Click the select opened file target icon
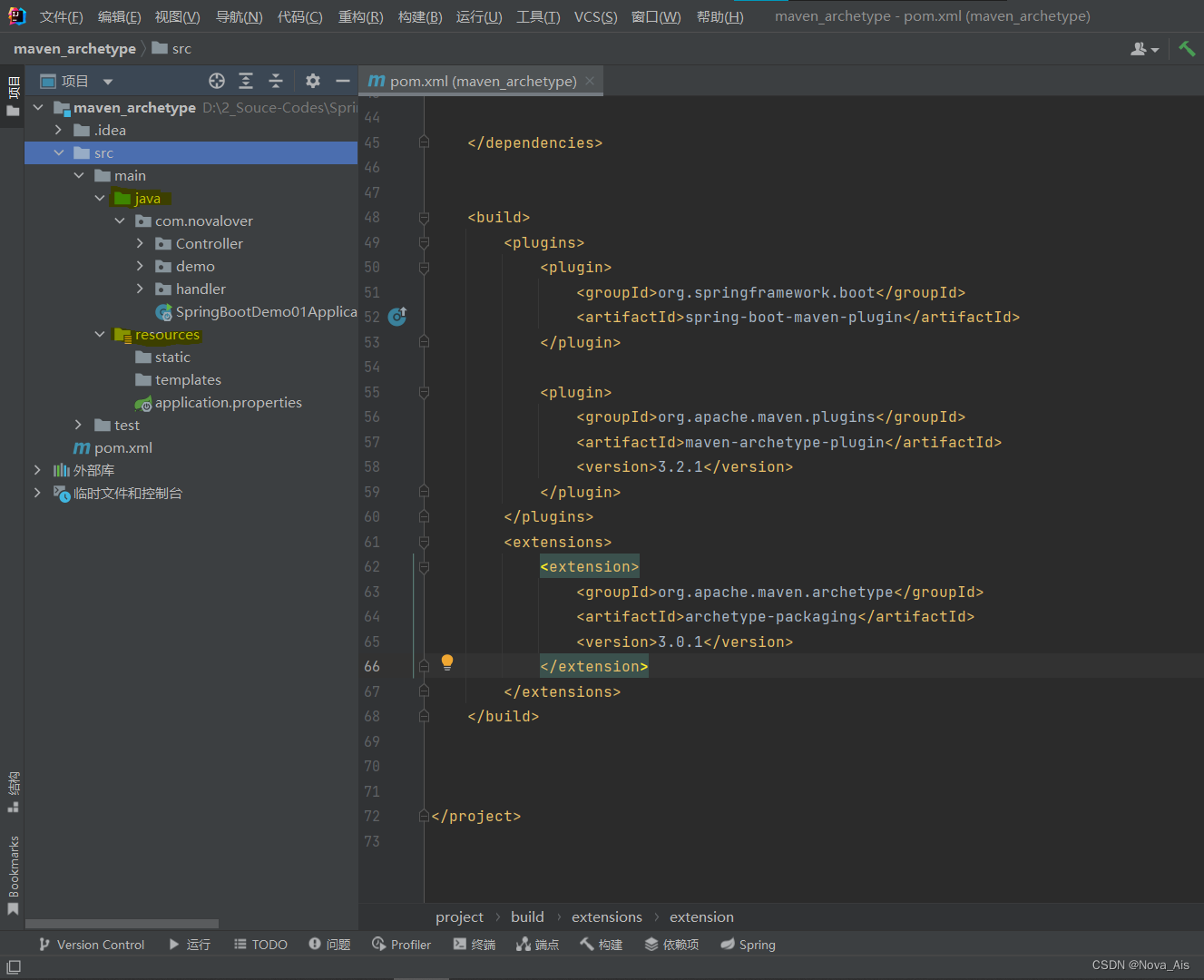 click(217, 81)
